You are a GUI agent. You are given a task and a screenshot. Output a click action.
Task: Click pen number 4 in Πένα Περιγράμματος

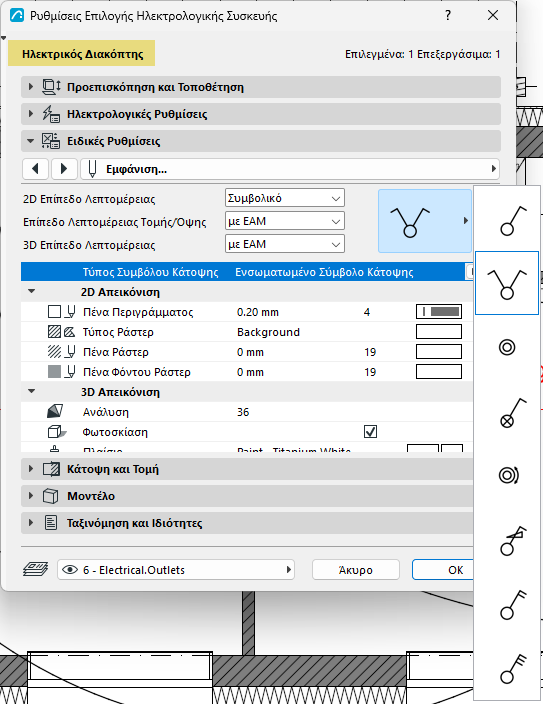[x=367, y=312]
